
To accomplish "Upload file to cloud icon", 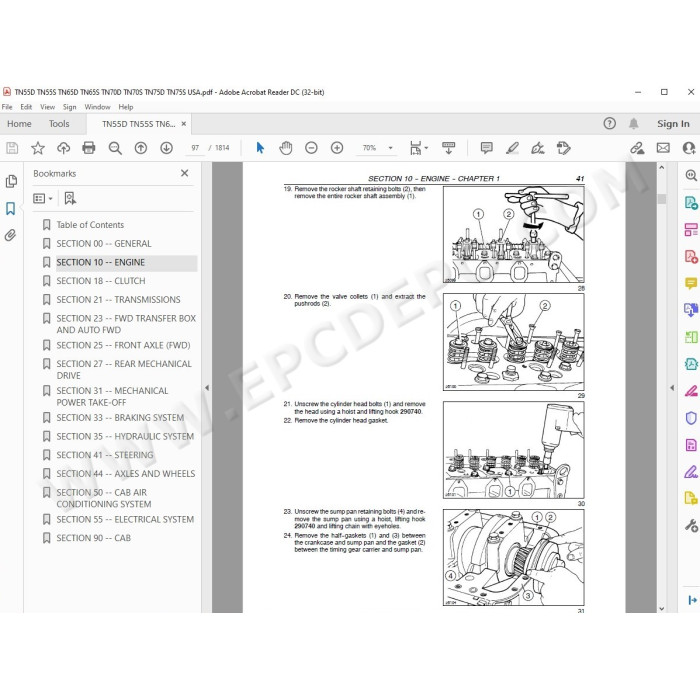I will click(63, 148).
